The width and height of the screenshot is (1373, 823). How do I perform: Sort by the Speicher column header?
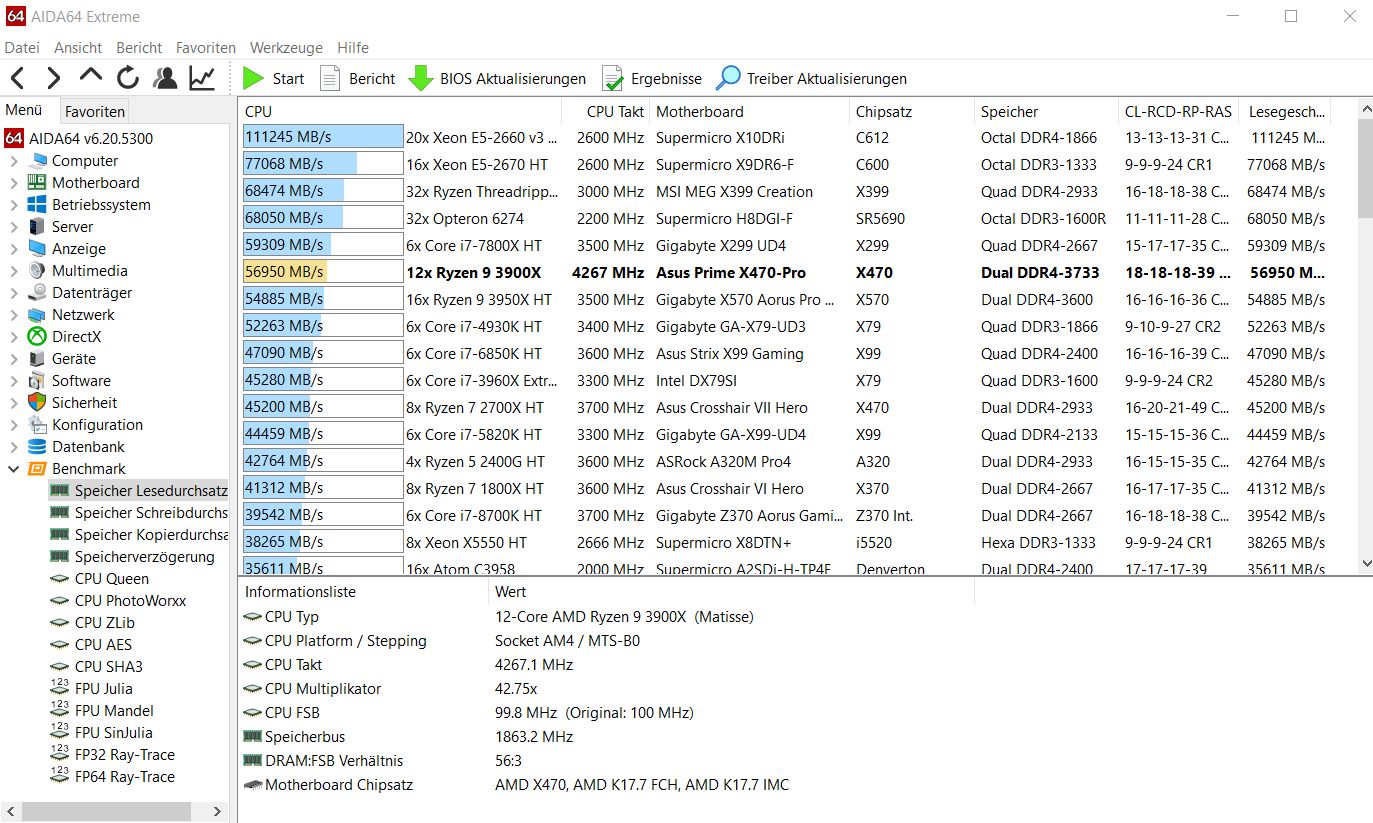(1046, 111)
